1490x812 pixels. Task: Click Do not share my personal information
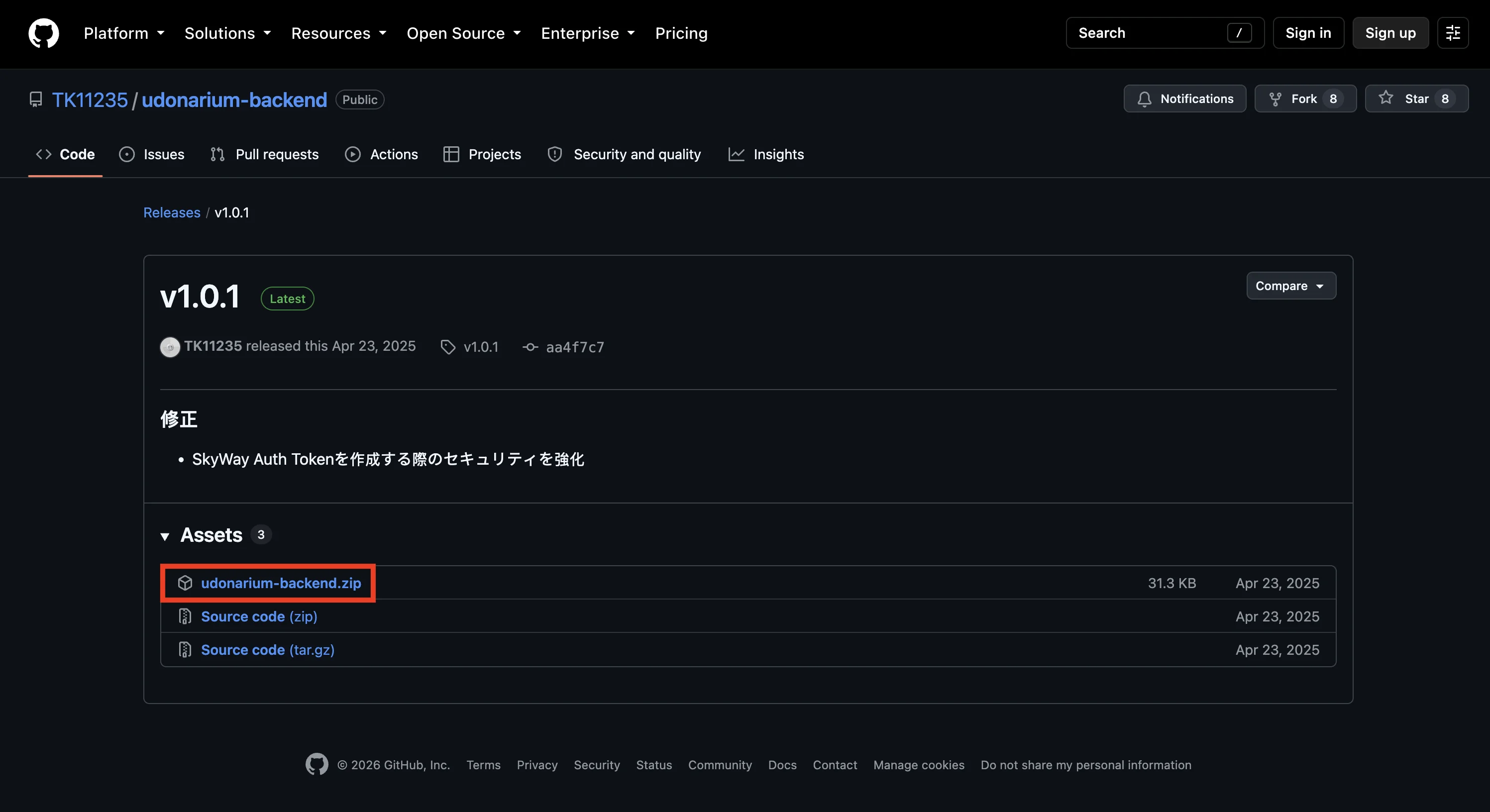click(1086, 765)
